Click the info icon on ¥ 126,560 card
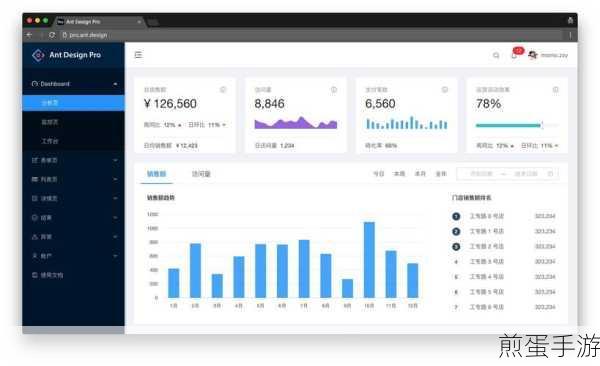Screen dimensions: 600x366 pyautogui.click(x=223, y=90)
